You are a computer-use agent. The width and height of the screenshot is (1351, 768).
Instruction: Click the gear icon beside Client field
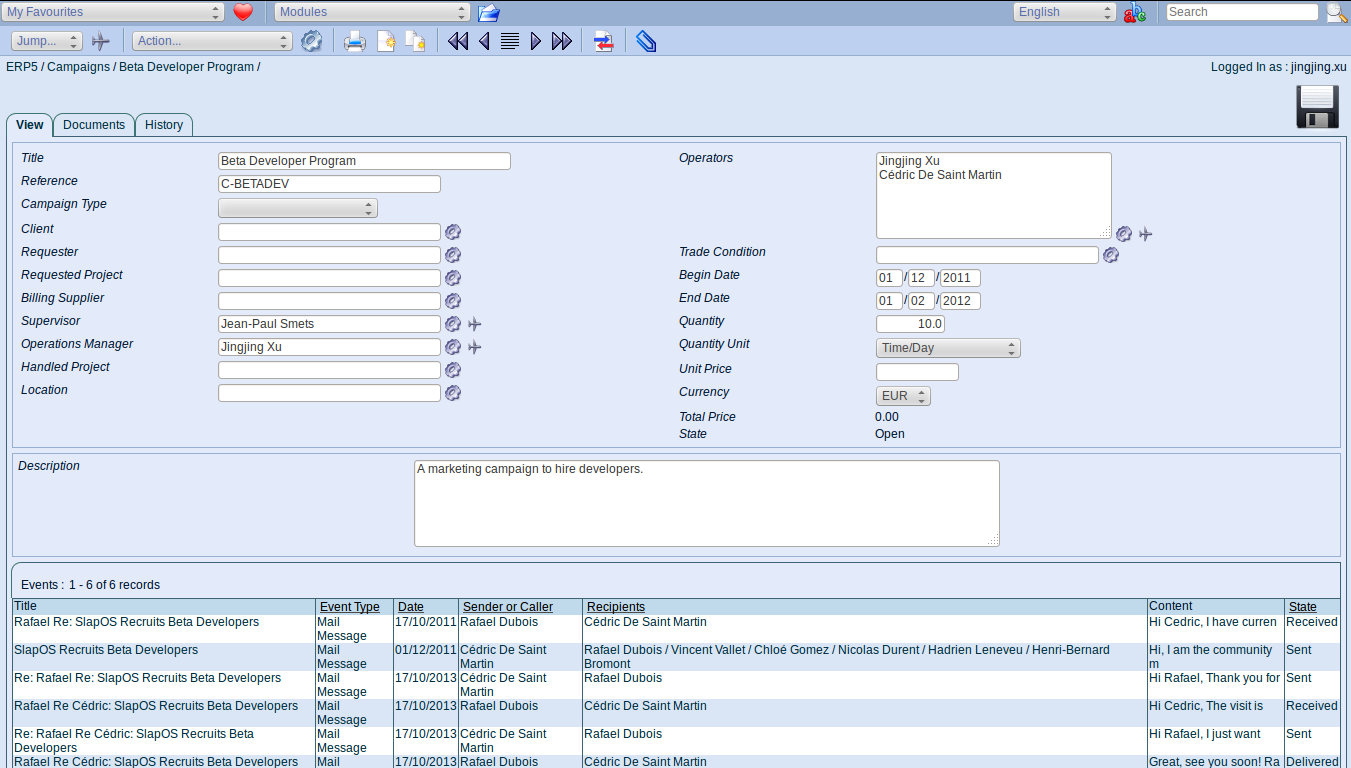click(453, 232)
